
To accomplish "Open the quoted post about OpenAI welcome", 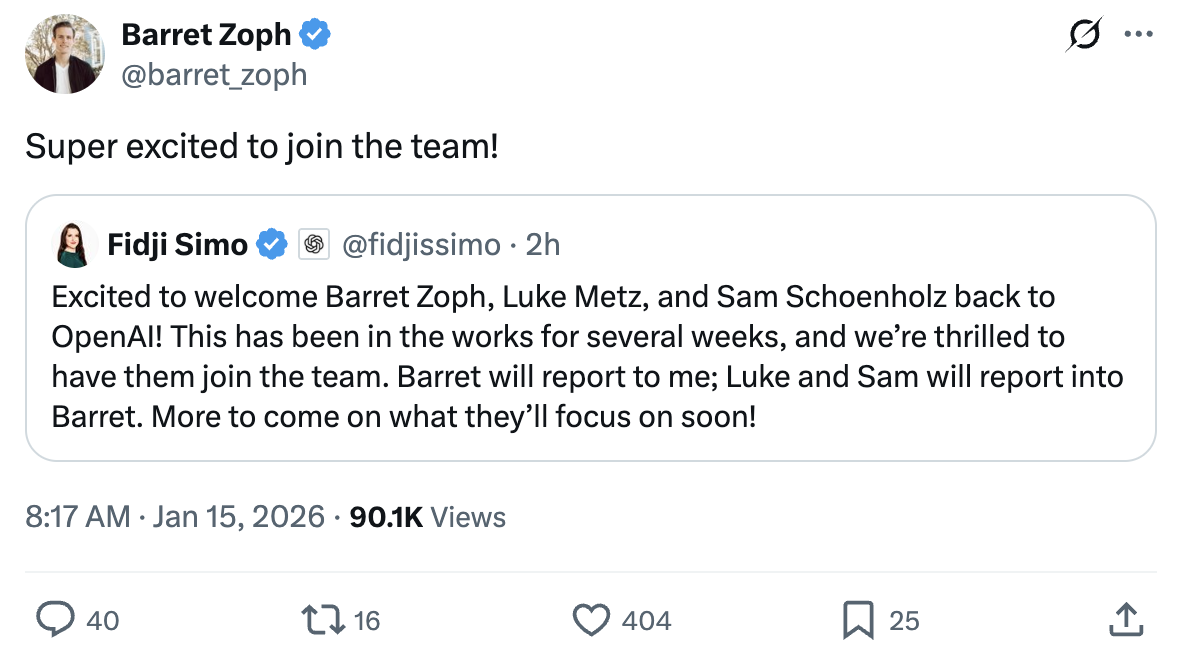I will (590, 355).
